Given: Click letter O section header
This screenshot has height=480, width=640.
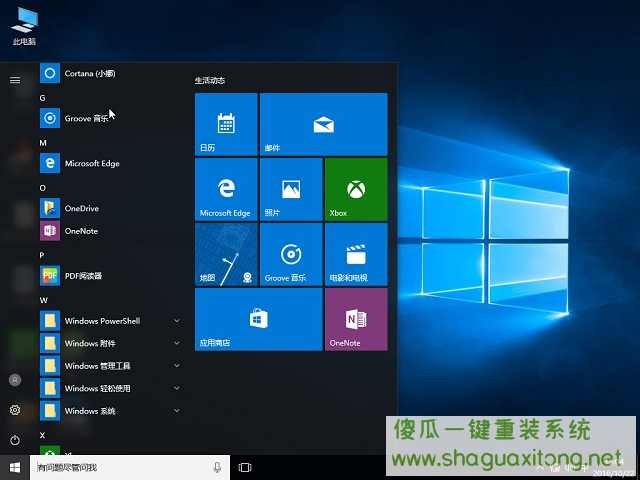Looking at the screenshot, I should coord(42,188).
